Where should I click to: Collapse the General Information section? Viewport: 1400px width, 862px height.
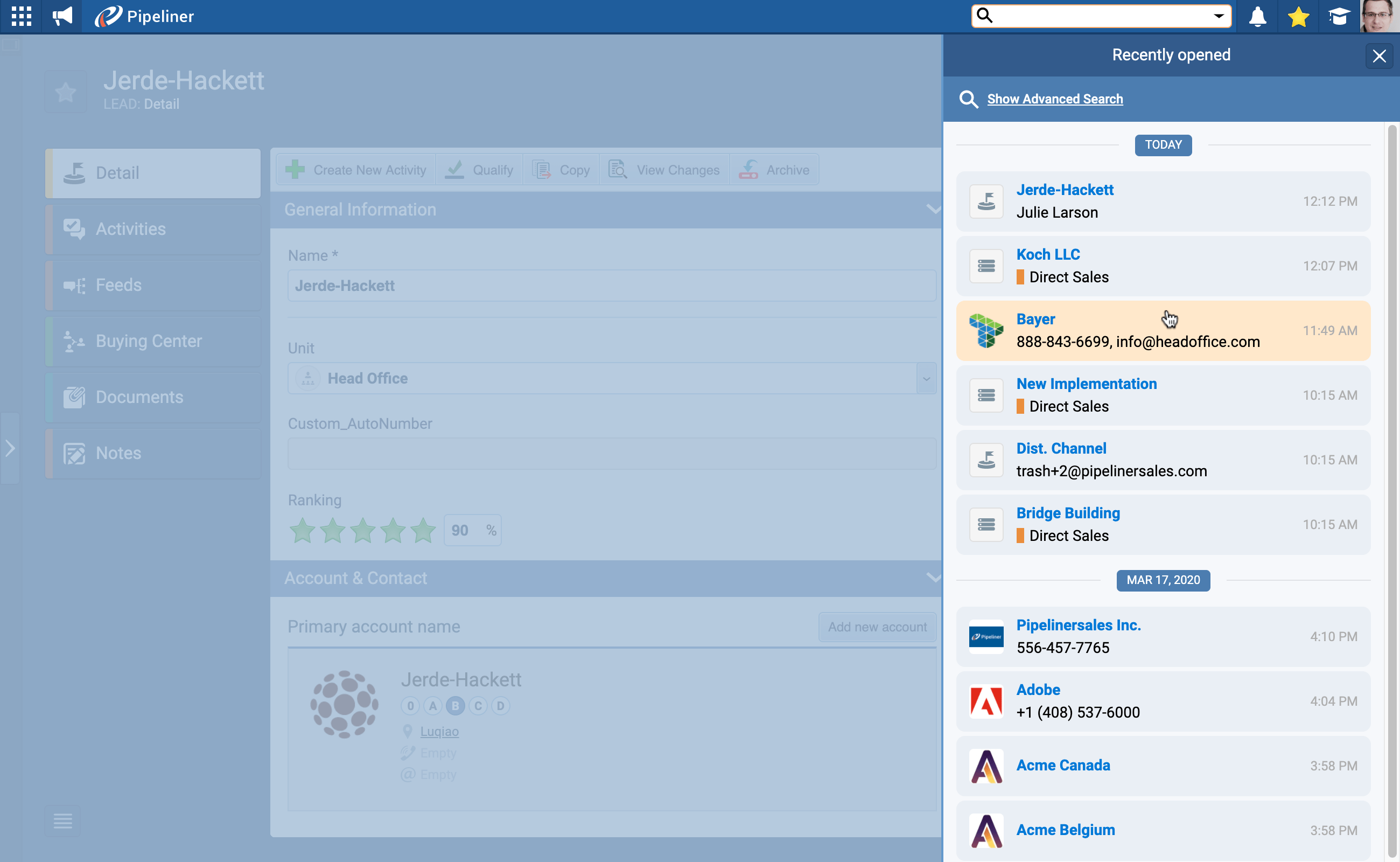(933, 210)
